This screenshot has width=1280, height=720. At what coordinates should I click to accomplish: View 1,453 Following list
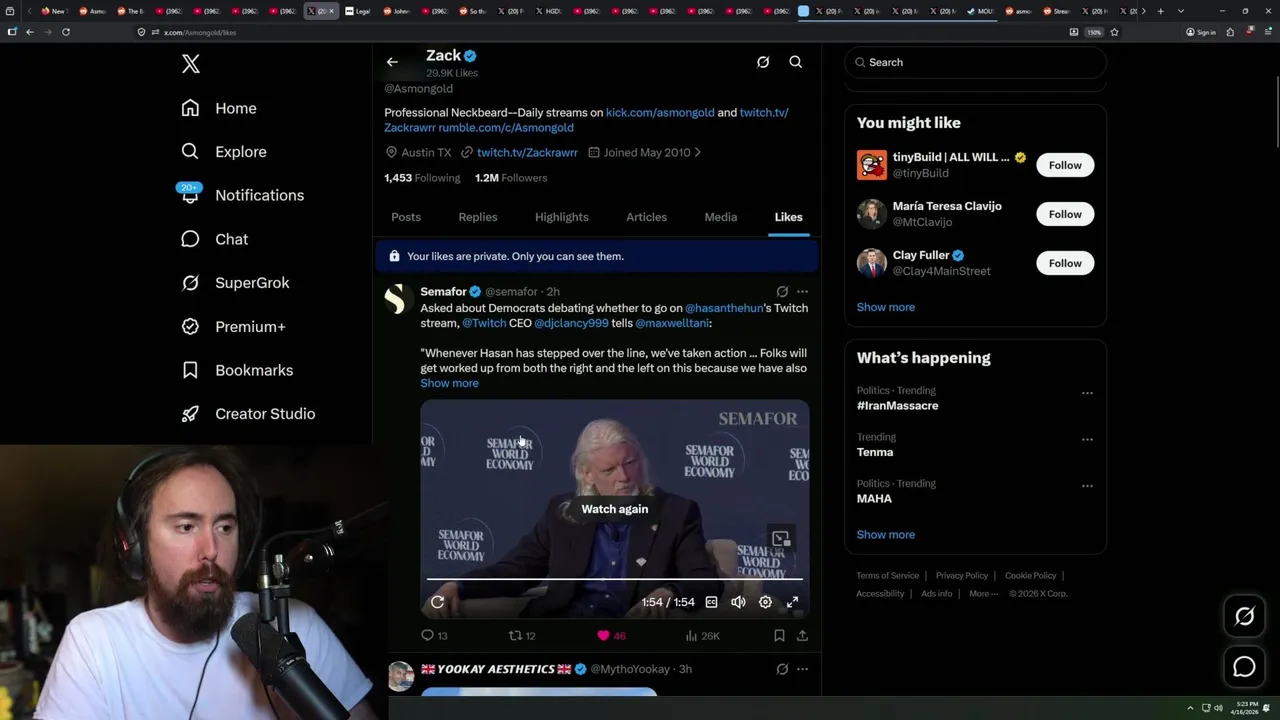[422, 178]
